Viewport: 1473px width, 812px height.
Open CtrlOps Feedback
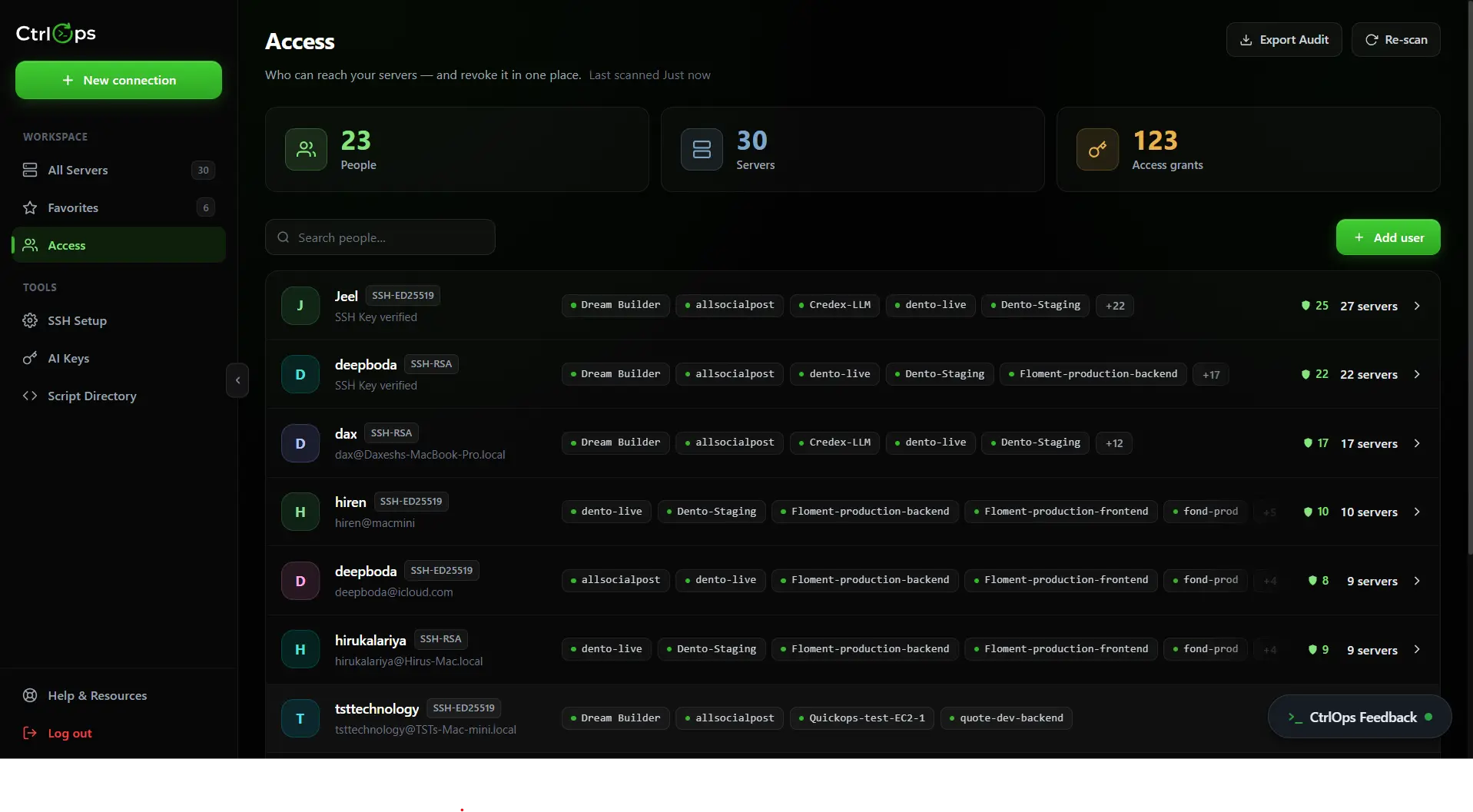point(1359,717)
